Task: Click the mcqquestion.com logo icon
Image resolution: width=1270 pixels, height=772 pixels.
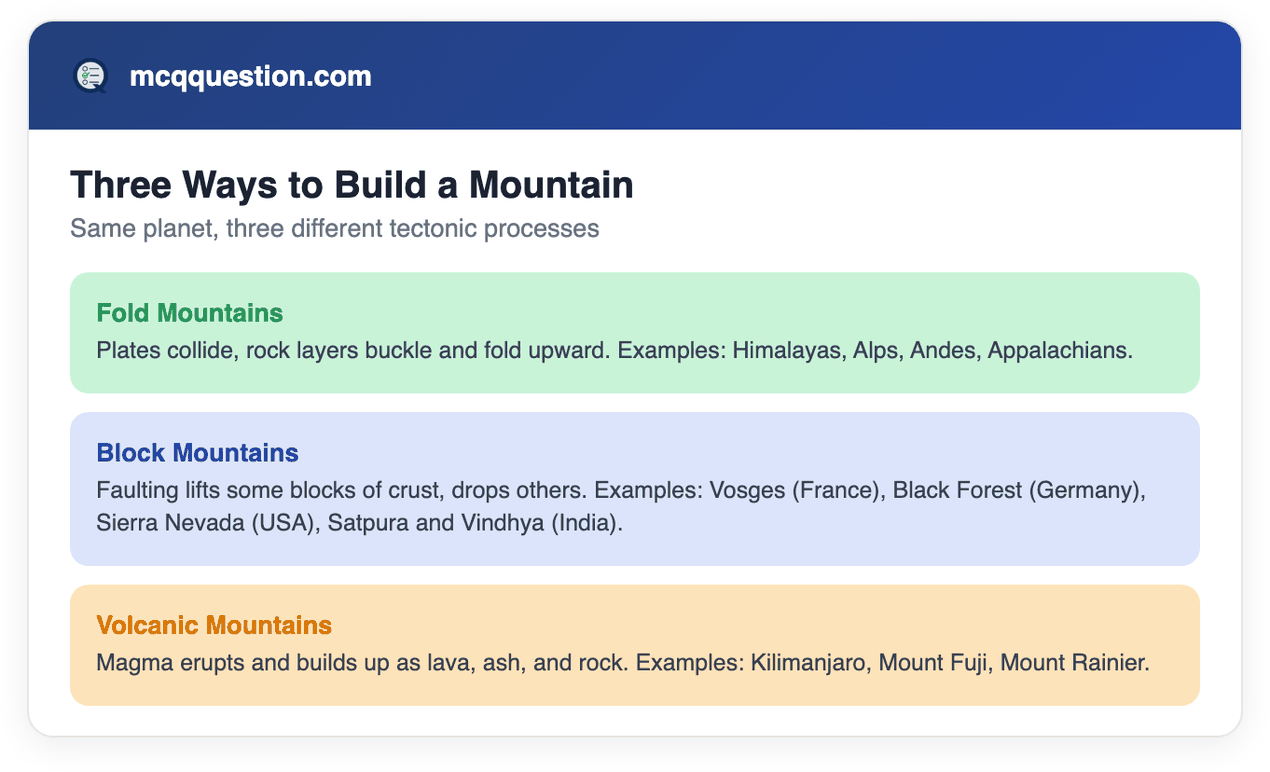Action: [x=90, y=76]
